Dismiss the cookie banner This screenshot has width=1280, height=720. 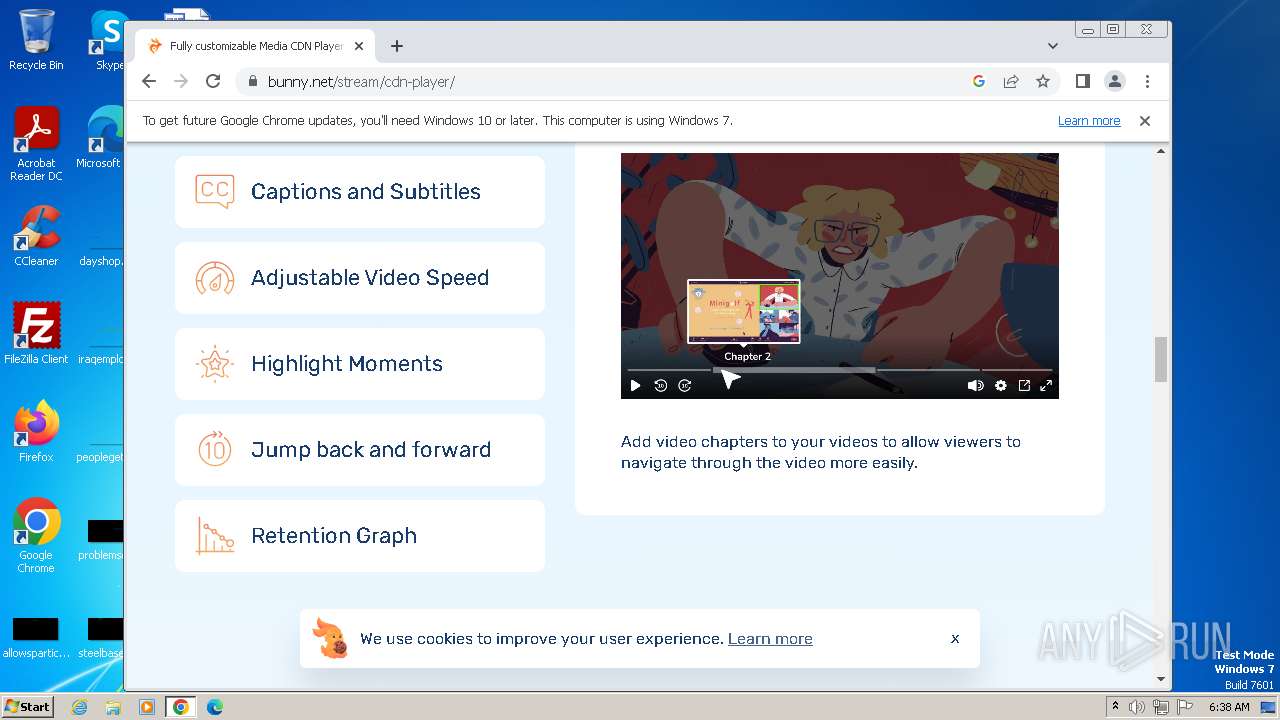tap(955, 639)
